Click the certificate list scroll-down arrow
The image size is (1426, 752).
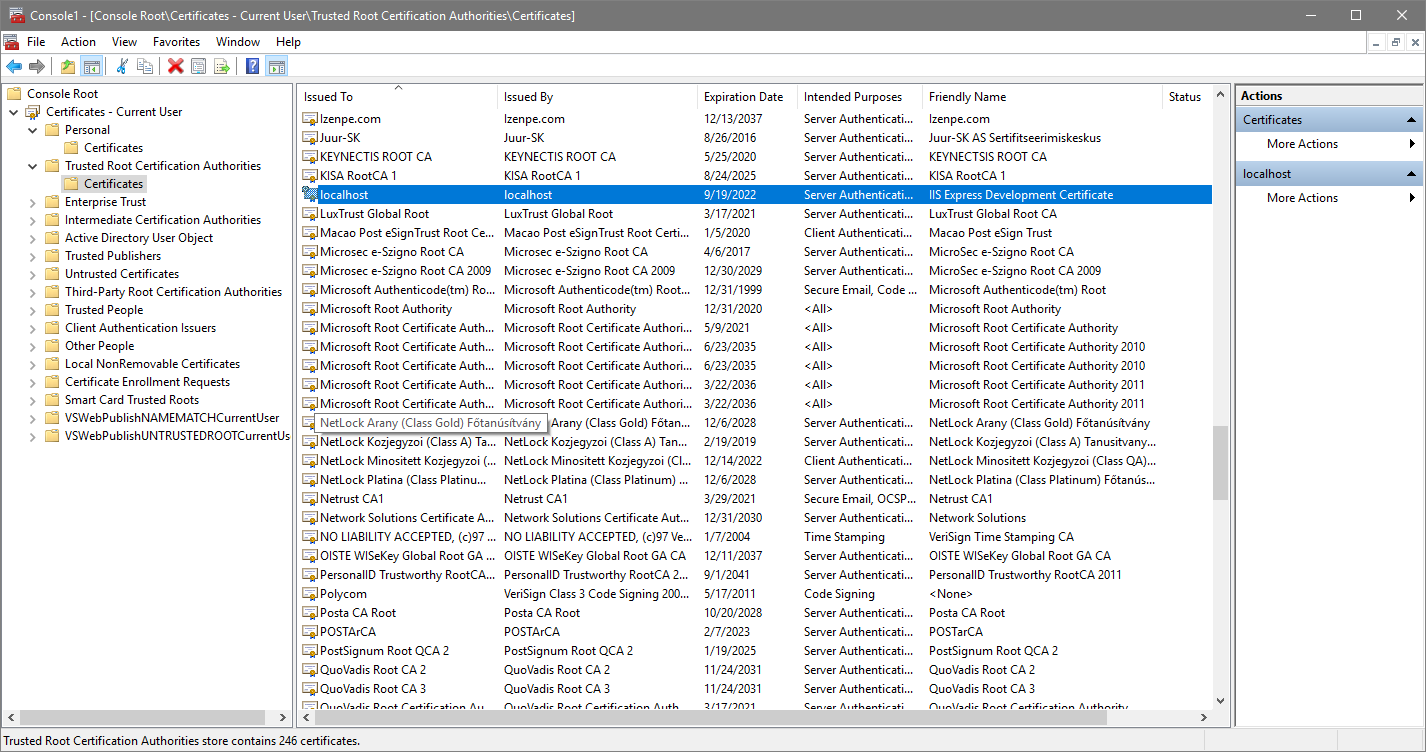[x=1220, y=701]
